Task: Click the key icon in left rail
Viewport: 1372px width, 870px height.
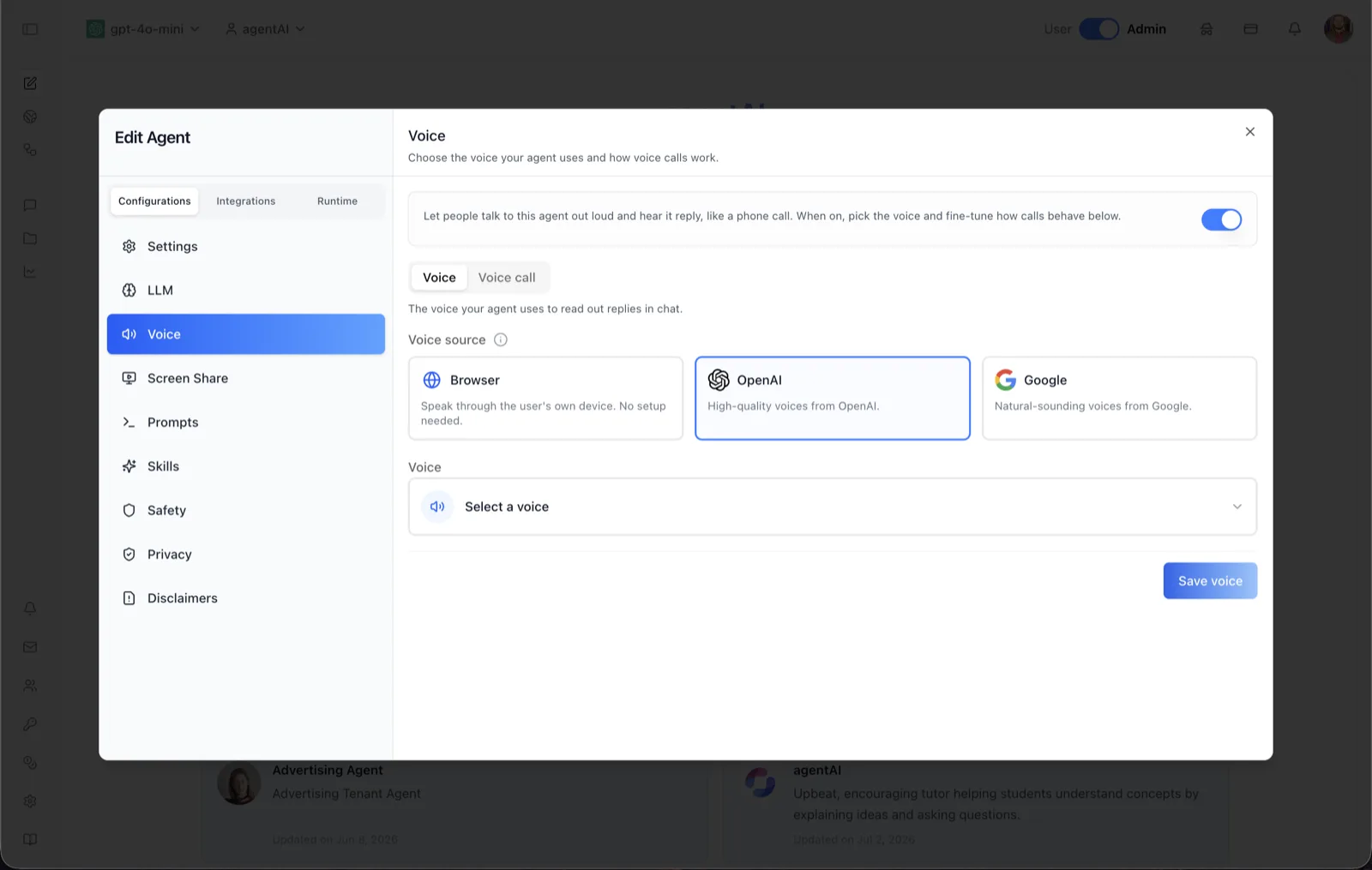Action: pos(30,724)
